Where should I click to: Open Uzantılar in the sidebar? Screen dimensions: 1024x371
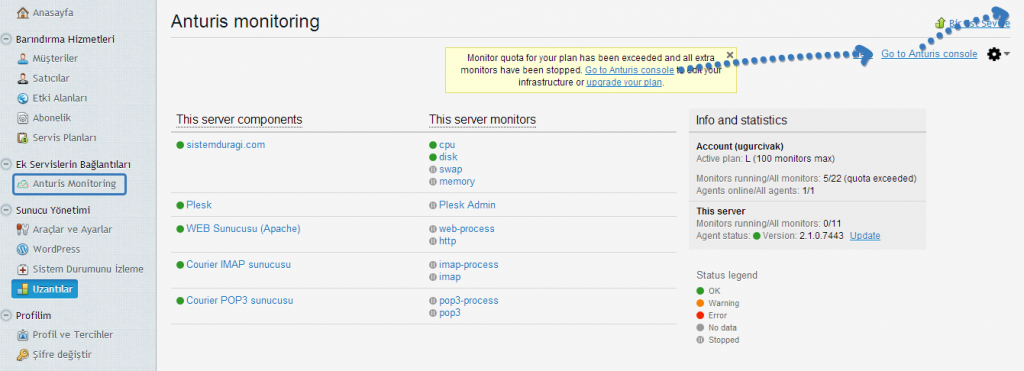44,289
